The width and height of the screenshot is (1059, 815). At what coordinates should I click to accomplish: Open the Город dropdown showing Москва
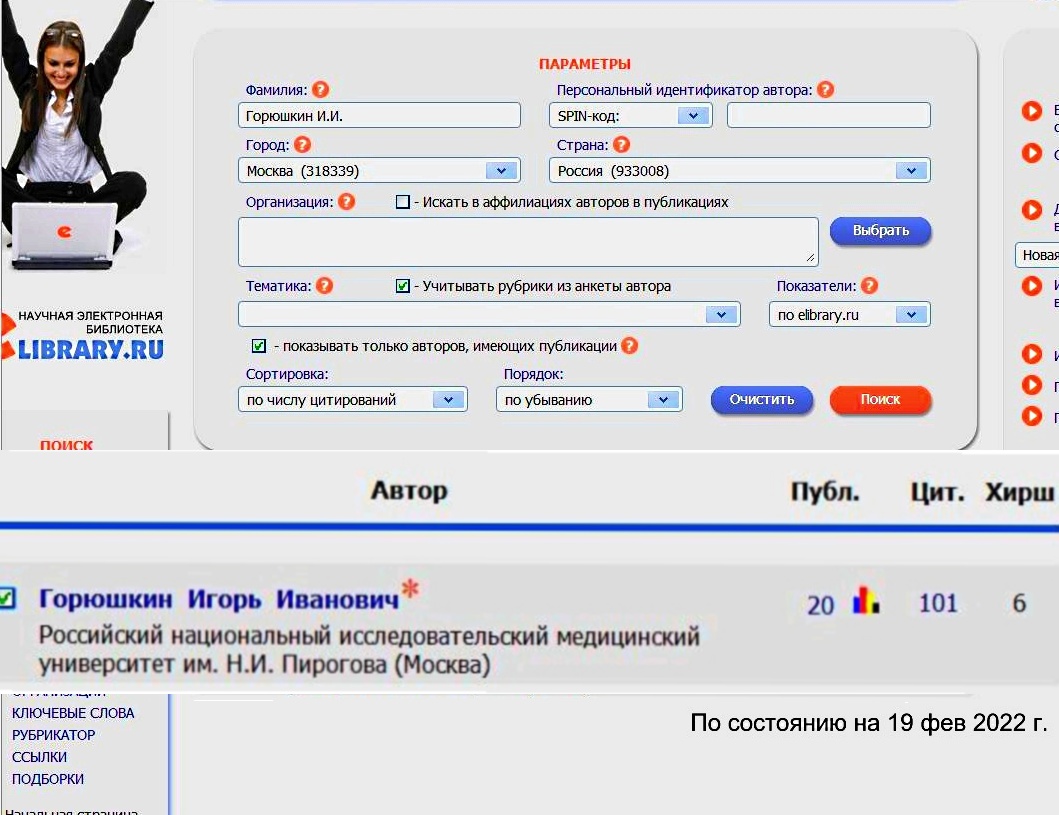pyautogui.click(x=501, y=171)
